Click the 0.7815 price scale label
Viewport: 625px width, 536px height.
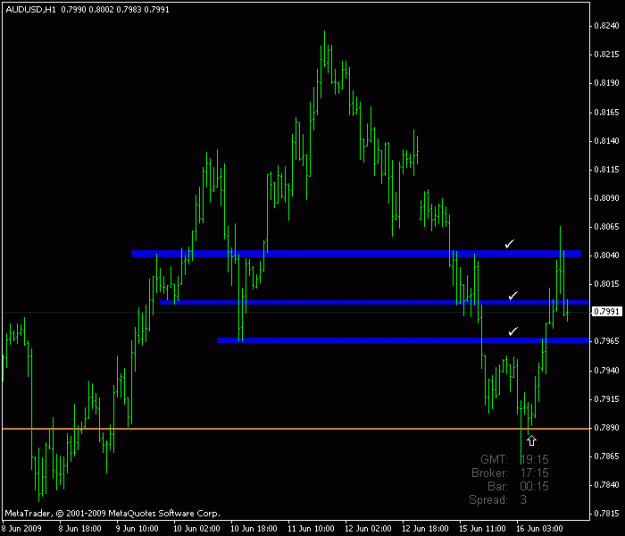(607, 513)
